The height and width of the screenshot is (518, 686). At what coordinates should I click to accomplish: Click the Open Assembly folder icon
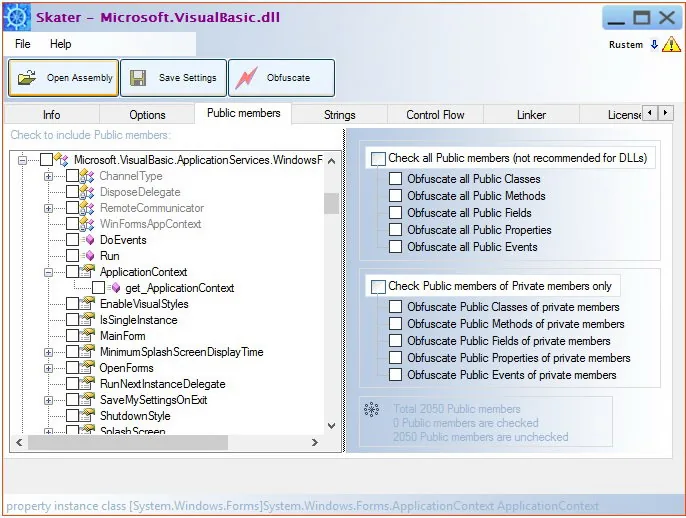coord(27,78)
